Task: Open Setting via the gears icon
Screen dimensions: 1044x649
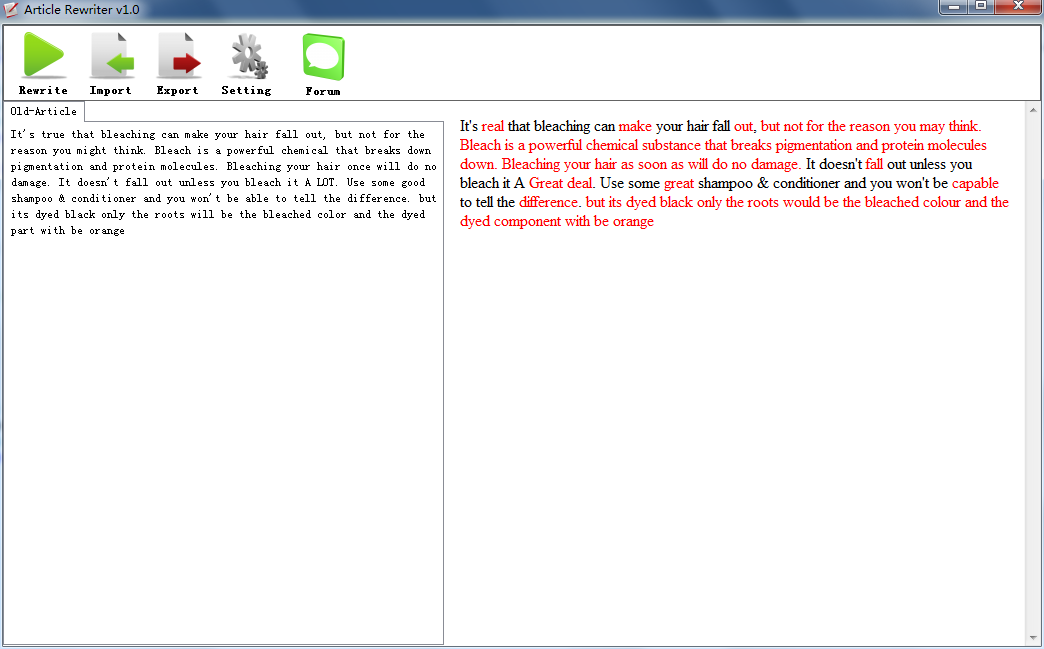Action: coord(246,56)
